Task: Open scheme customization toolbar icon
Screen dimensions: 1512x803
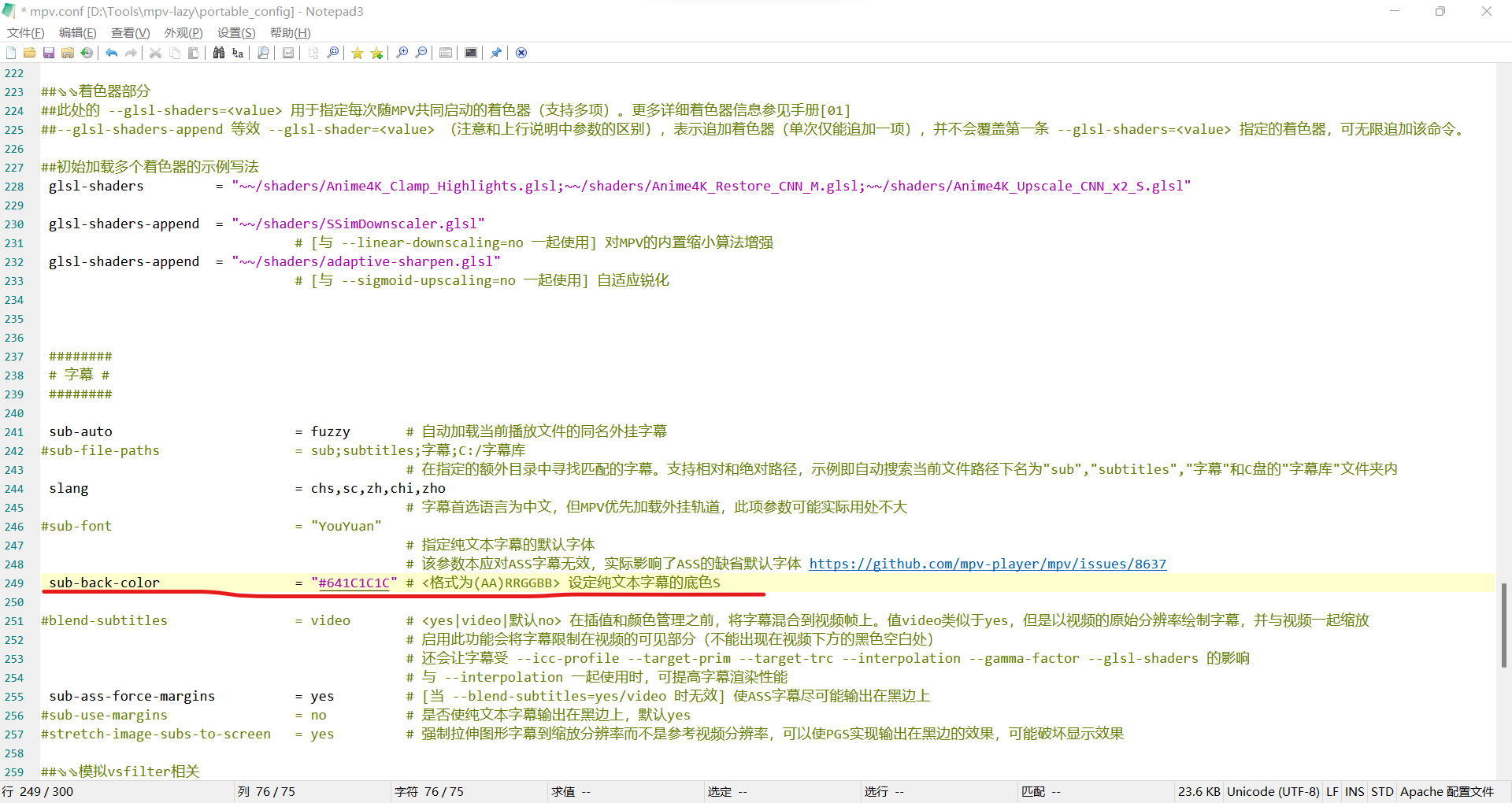Action: [x=446, y=53]
